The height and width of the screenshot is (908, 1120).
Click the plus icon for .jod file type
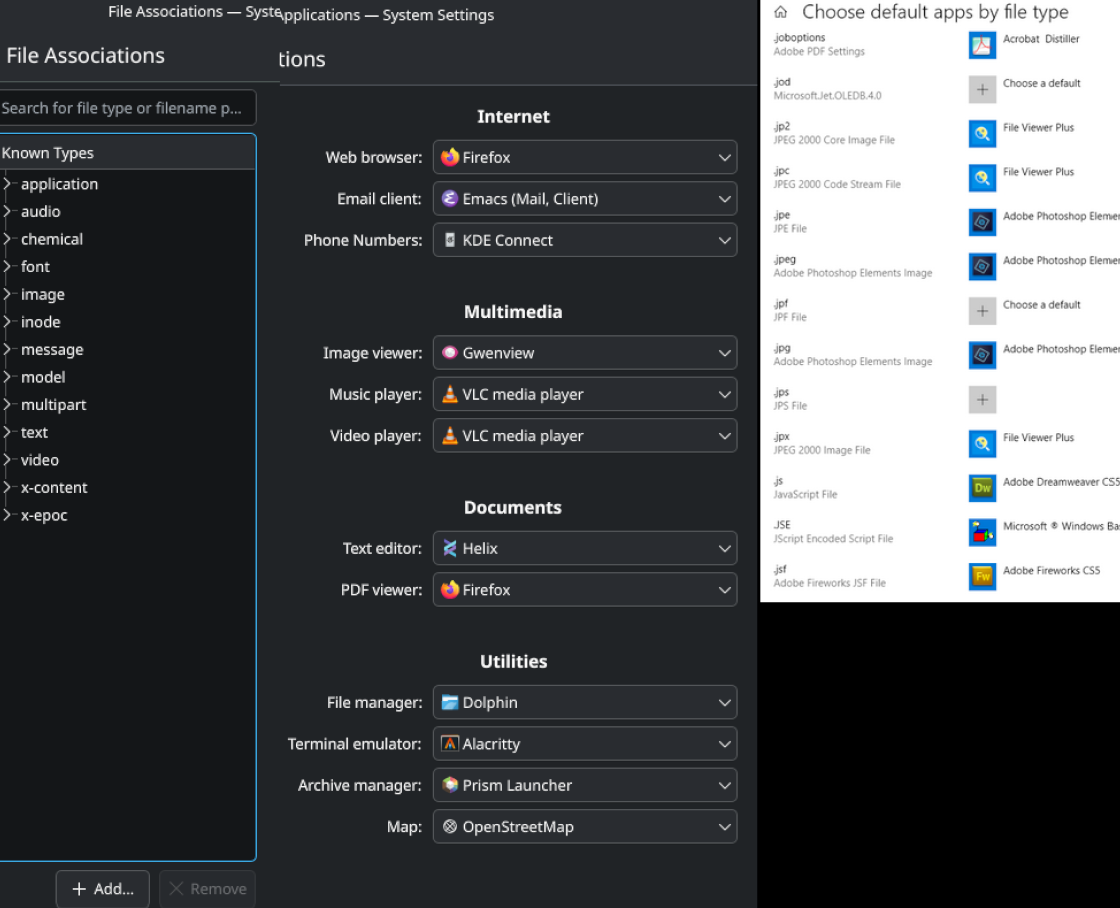tap(982, 90)
